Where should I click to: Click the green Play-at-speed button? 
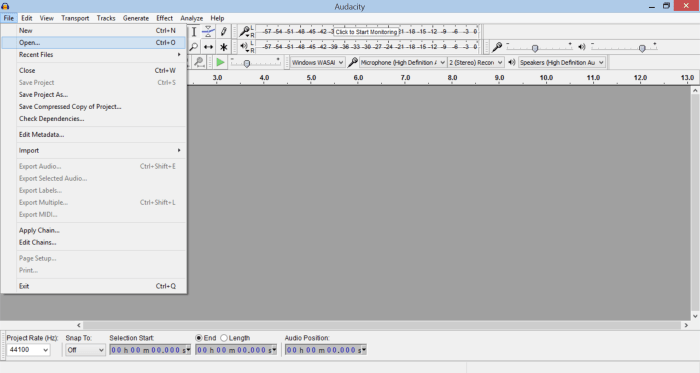pos(220,62)
